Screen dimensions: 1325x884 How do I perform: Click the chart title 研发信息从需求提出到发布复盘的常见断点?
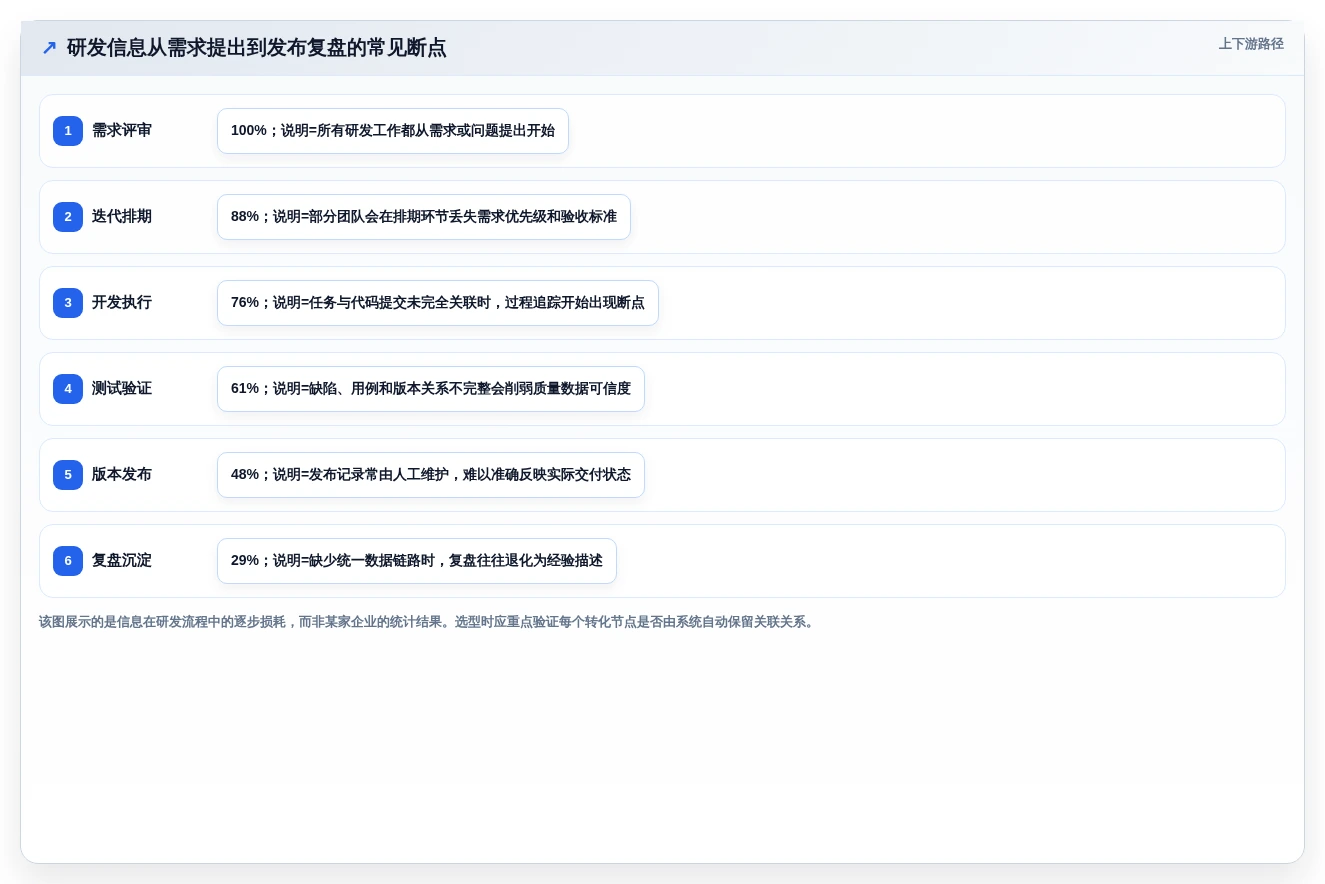256,48
